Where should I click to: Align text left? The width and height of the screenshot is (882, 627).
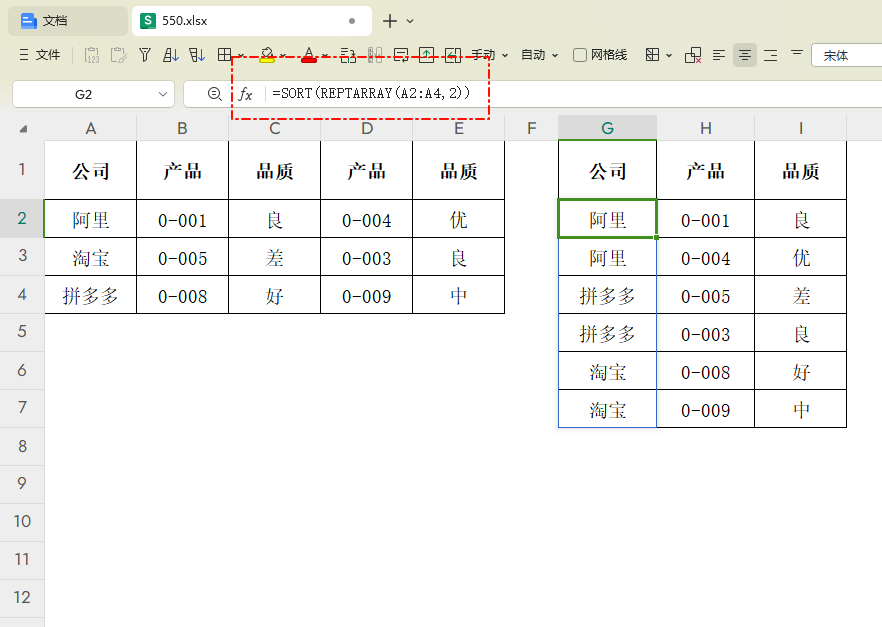tap(718, 55)
